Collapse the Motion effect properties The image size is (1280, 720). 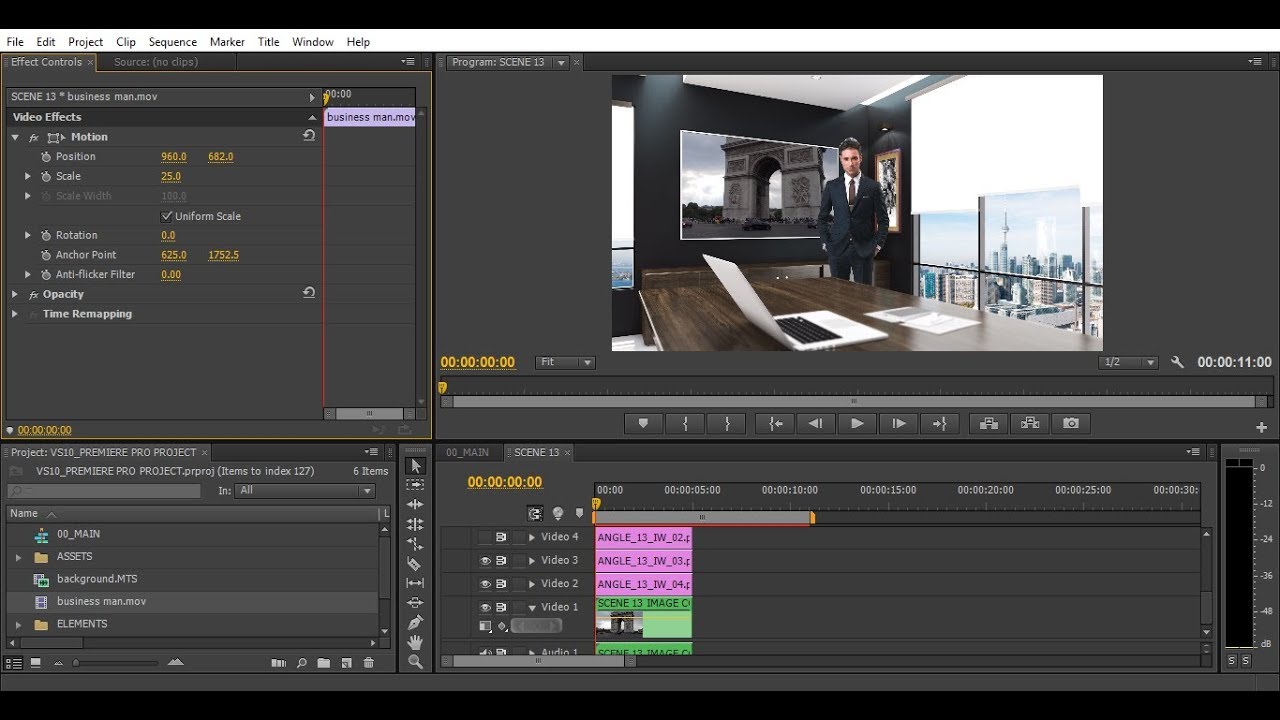point(15,137)
